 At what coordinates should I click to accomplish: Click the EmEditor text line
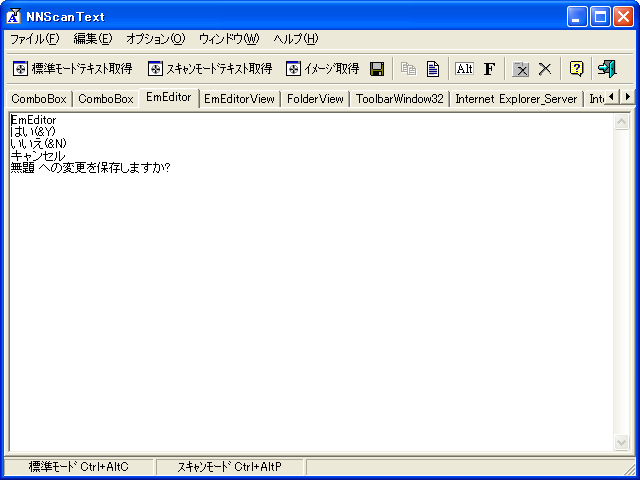(x=33, y=120)
